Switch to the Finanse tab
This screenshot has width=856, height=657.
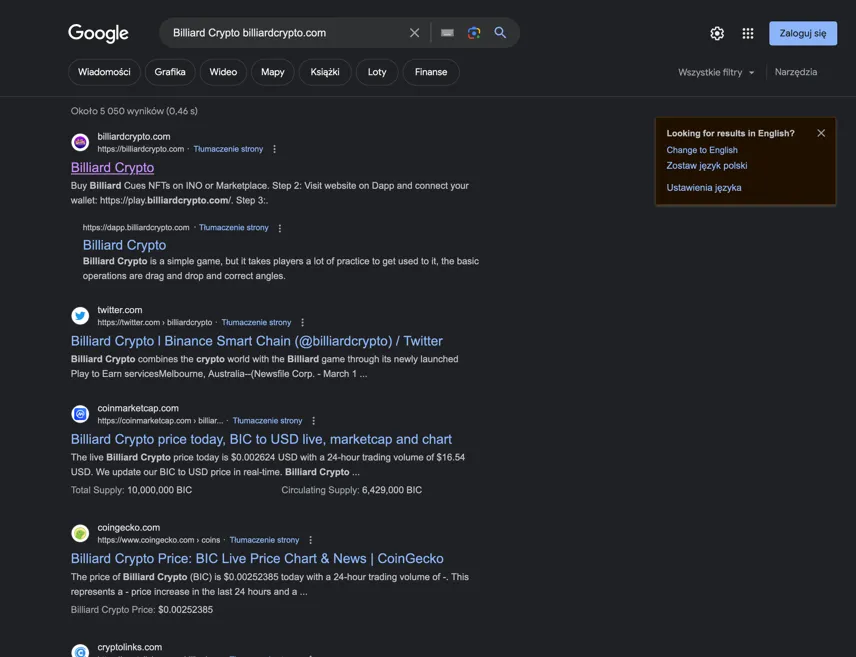click(431, 72)
